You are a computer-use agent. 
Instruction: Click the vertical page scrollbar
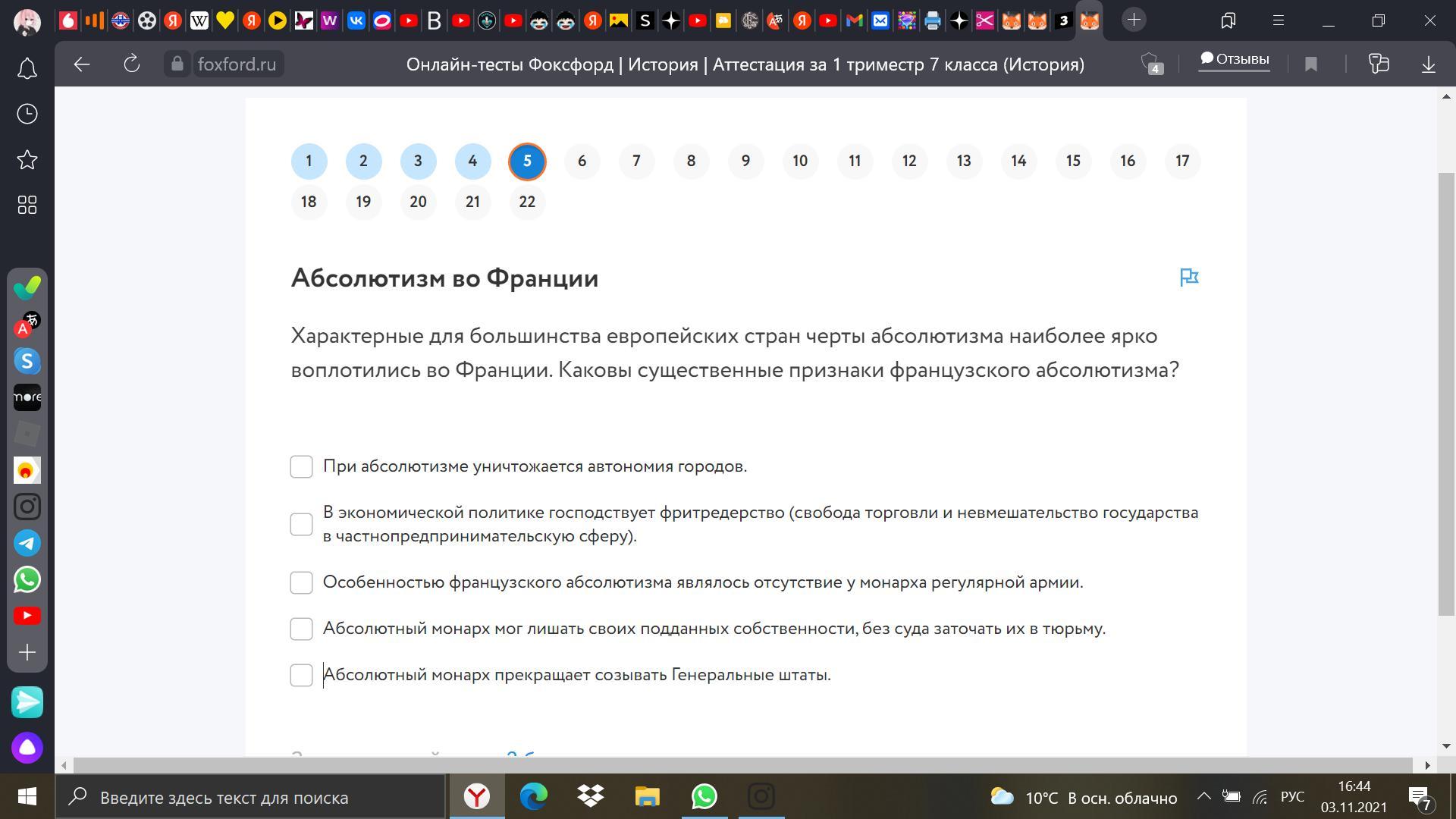(1447, 394)
